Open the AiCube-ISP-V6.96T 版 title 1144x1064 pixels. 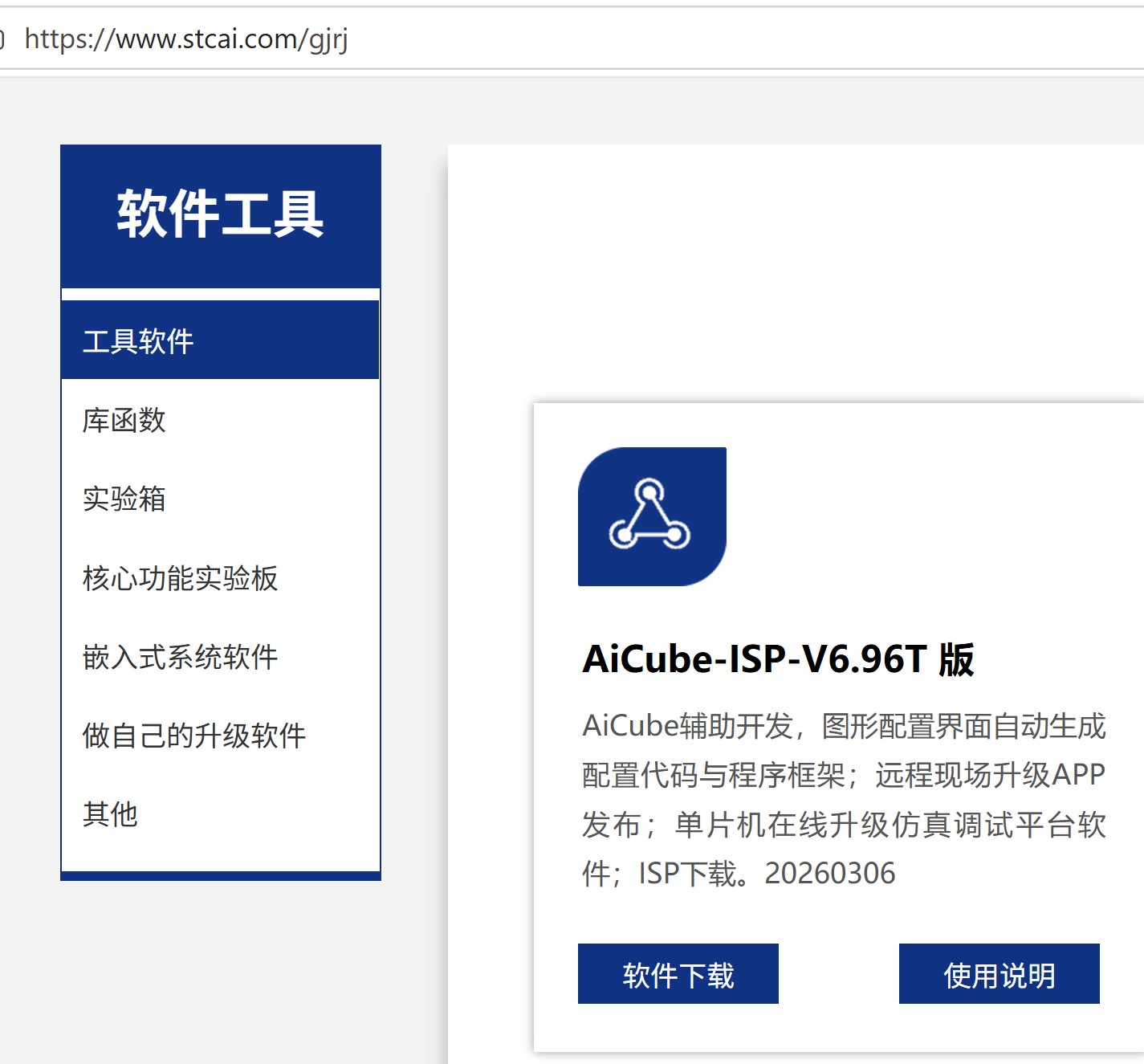778,659
